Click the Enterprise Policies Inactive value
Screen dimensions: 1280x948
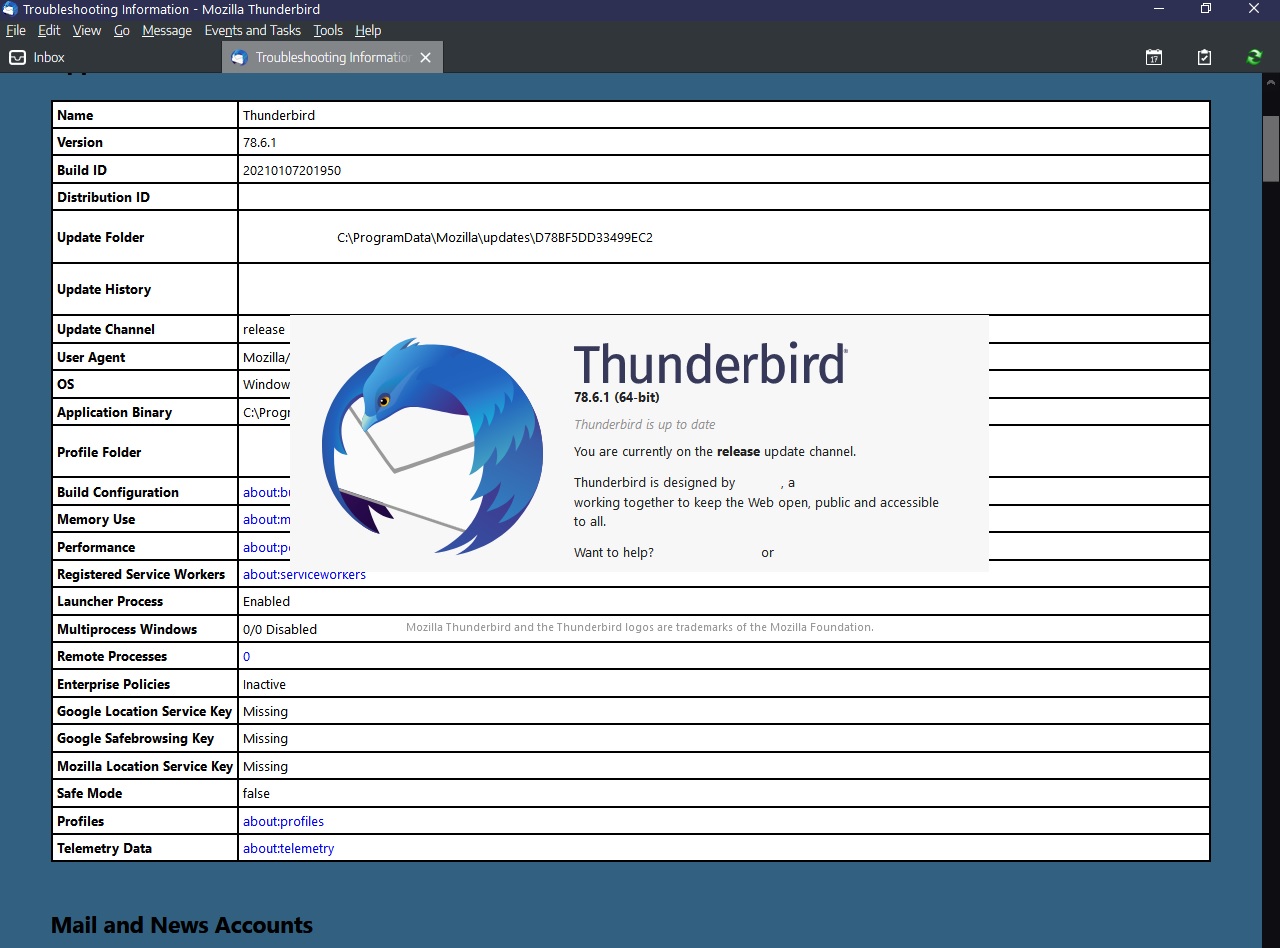[264, 685]
